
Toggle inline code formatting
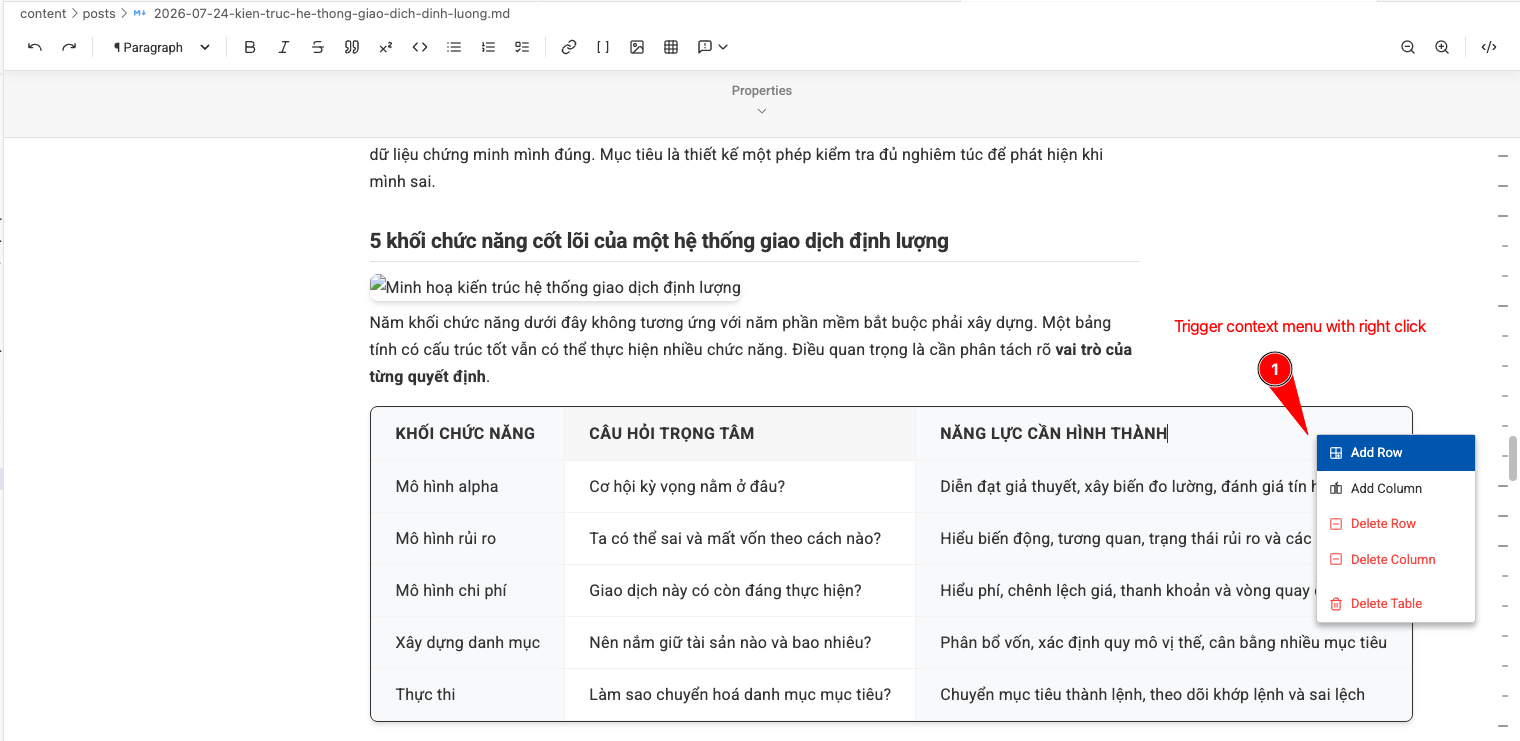point(420,47)
